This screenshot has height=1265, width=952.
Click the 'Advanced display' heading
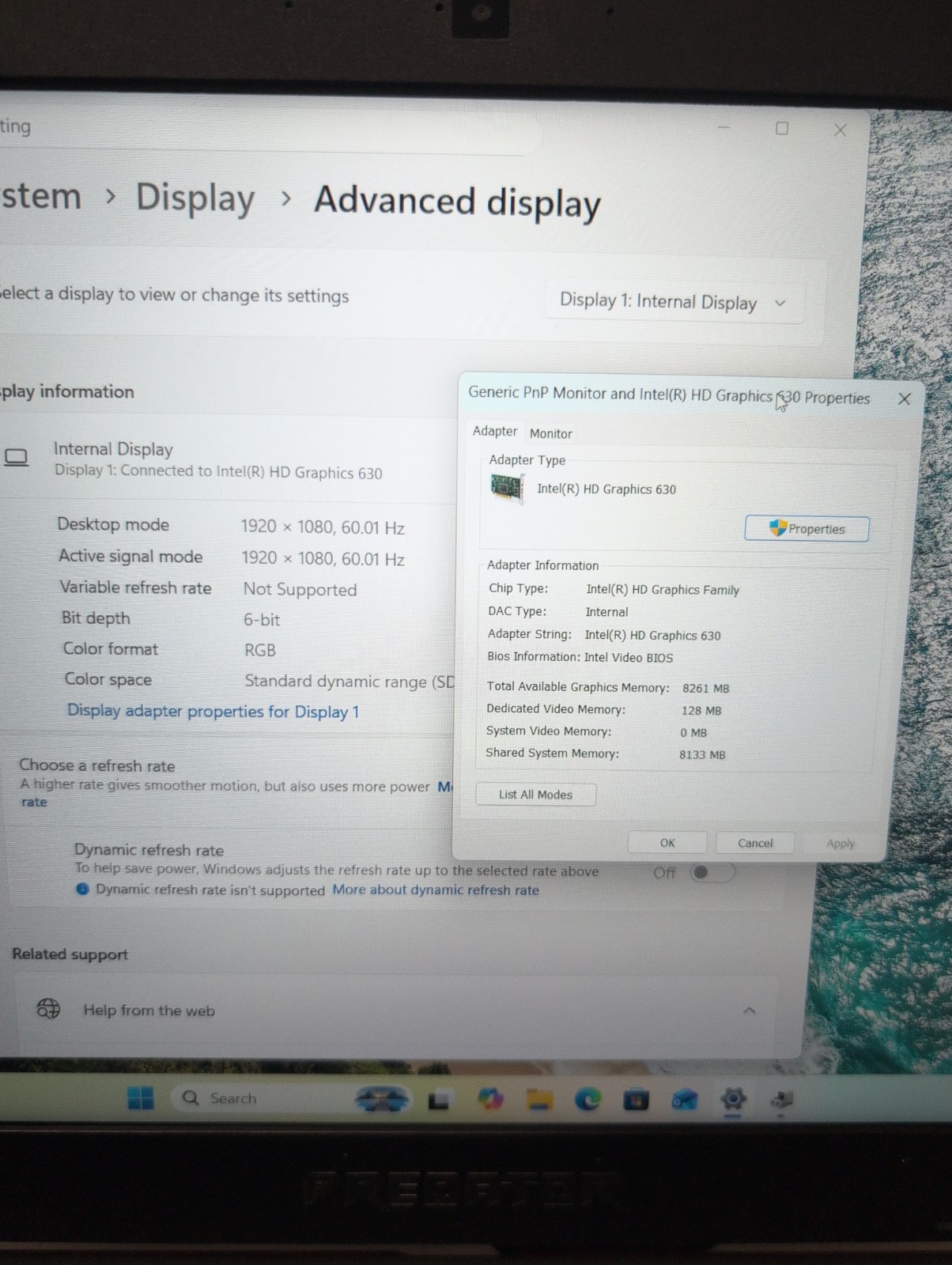(458, 201)
